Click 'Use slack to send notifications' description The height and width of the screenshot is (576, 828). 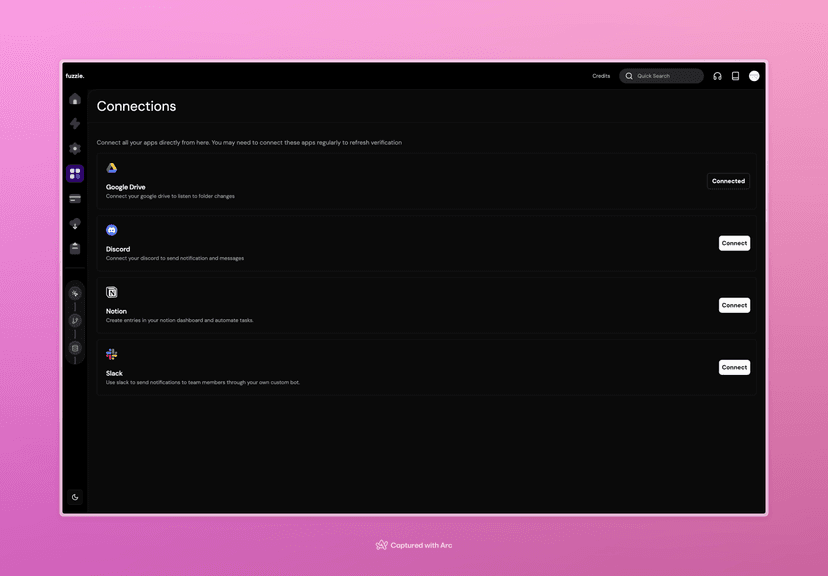point(203,382)
